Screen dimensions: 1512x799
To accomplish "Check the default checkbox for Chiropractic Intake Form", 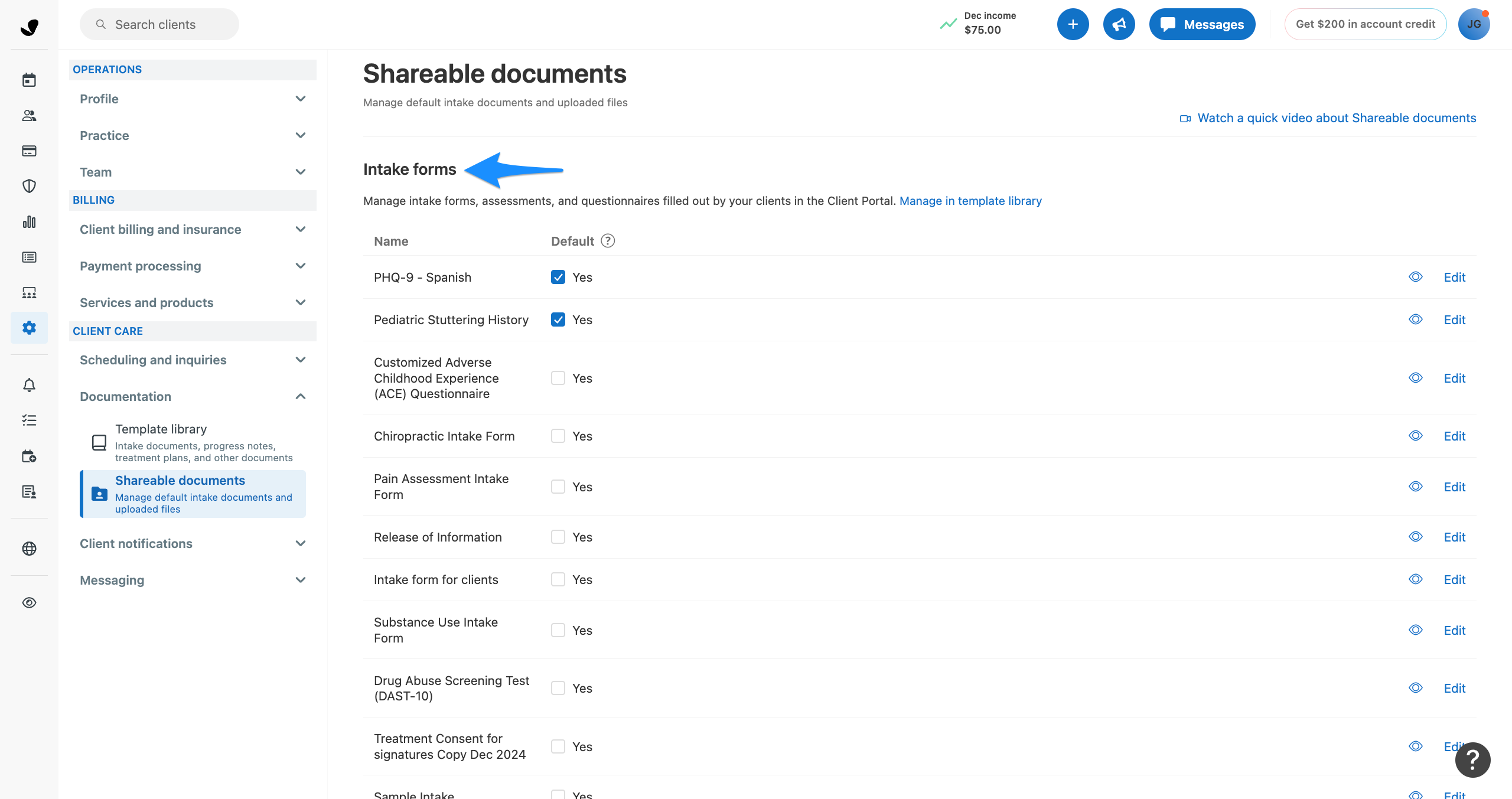I will 558,436.
